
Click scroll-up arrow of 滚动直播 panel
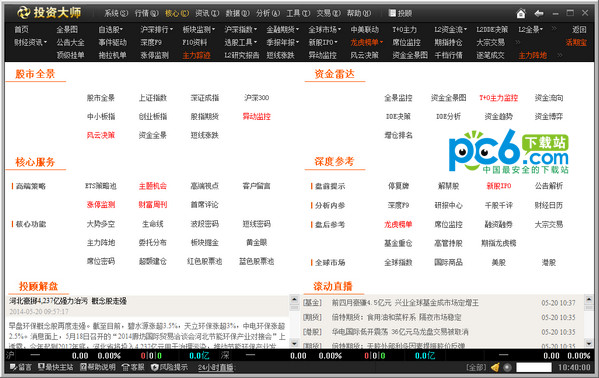click(588, 299)
